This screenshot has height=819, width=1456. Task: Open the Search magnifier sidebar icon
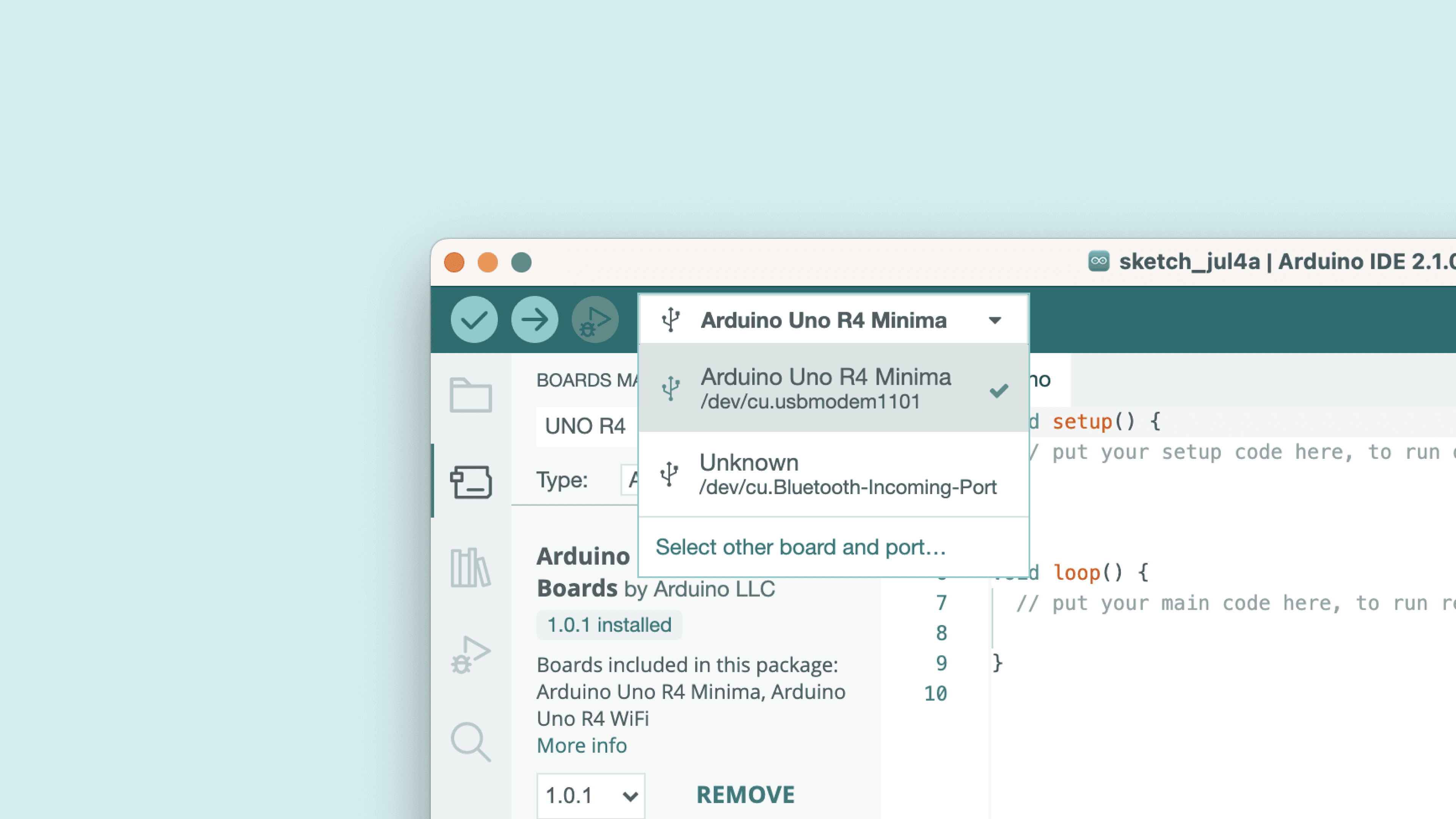470,742
